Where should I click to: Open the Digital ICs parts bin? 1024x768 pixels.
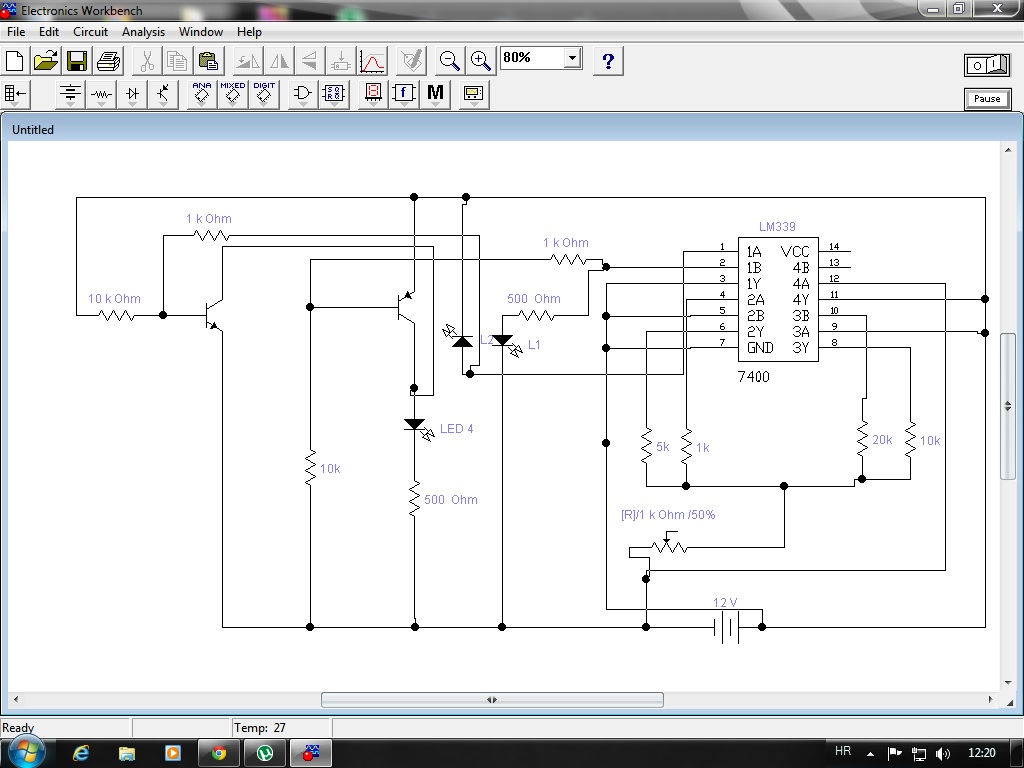[x=264, y=95]
